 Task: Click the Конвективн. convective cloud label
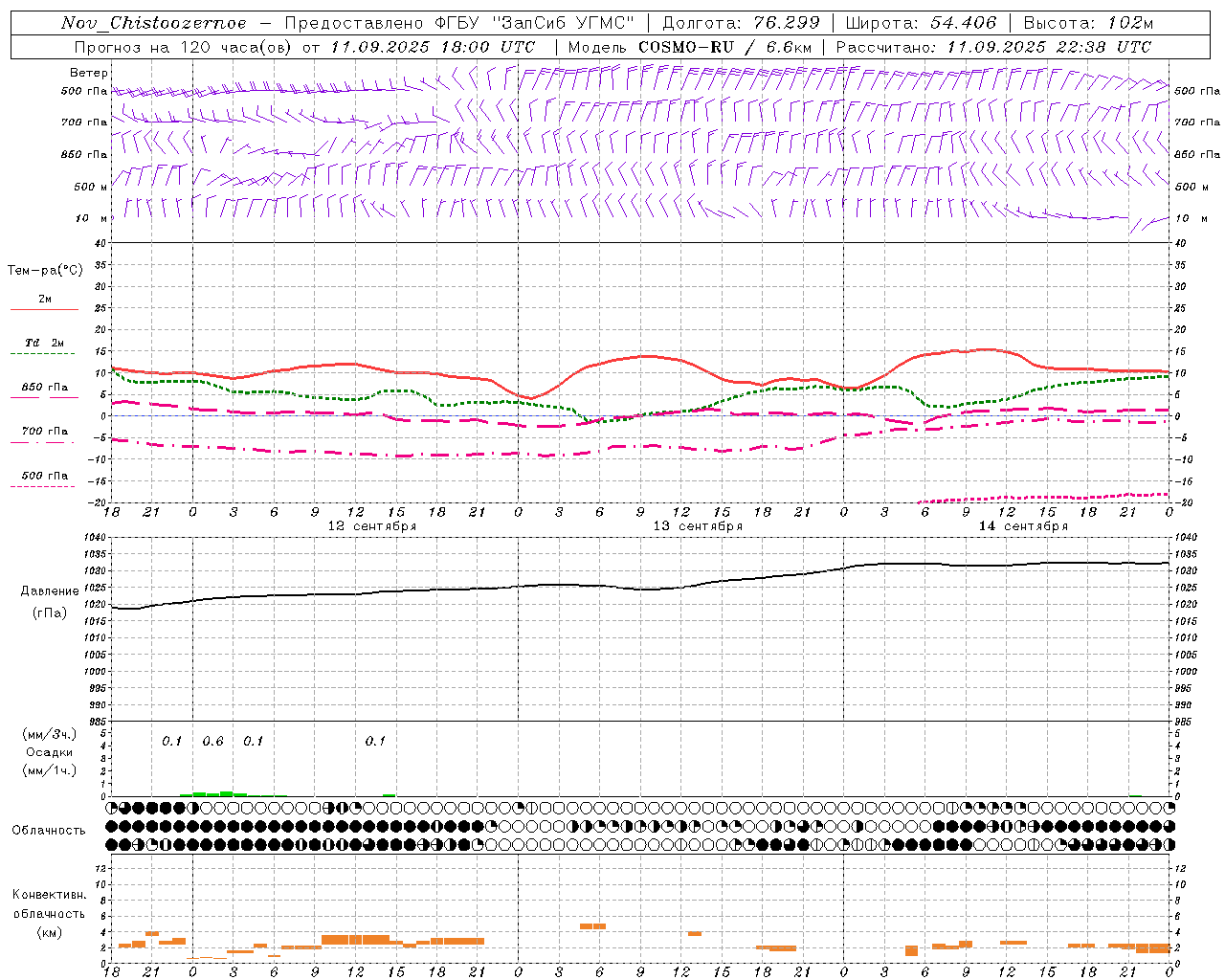tap(50, 895)
